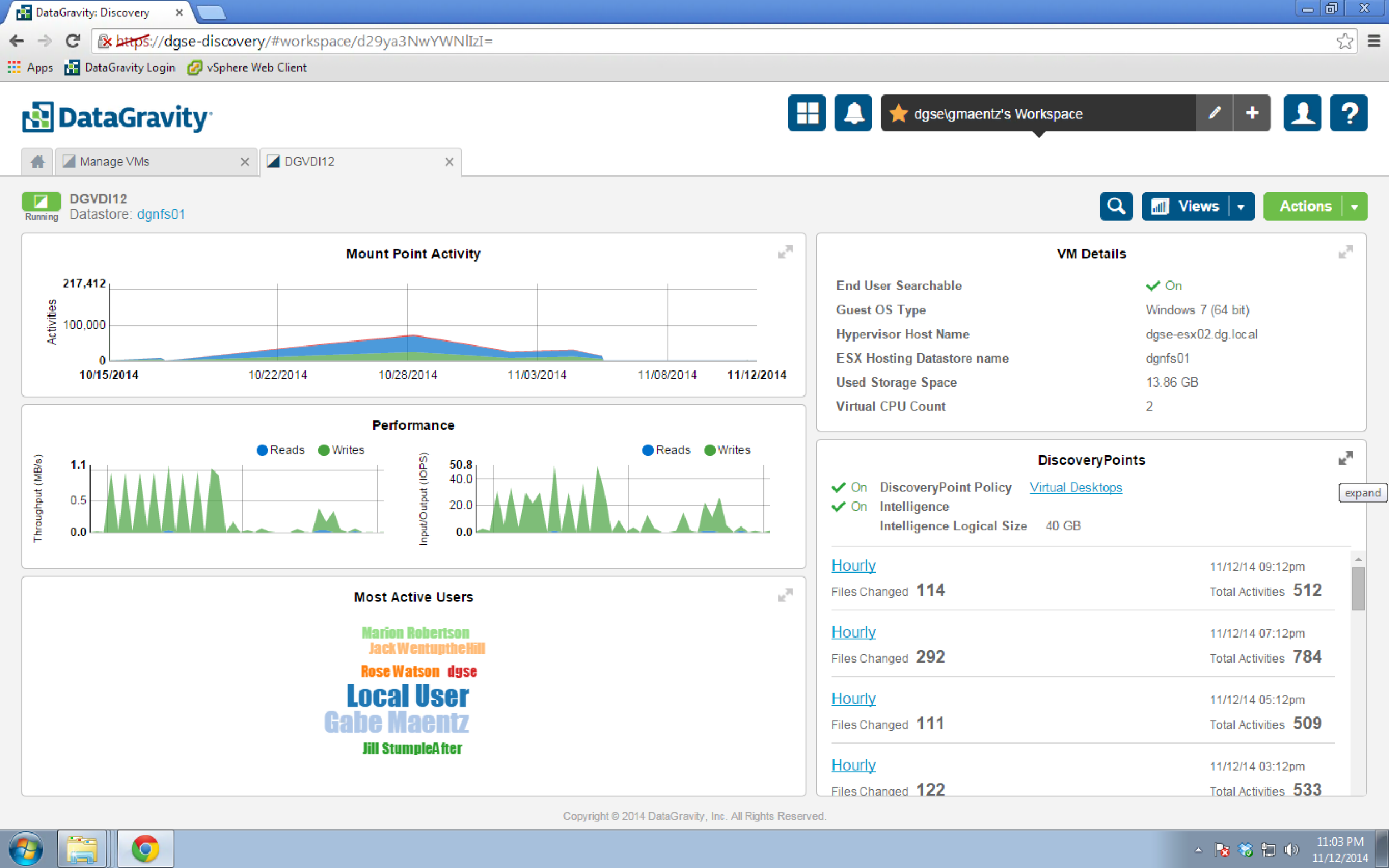Select Gabe Maentz in users cloud
Viewport: 1389px width, 868px height.
click(x=396, y=722)
